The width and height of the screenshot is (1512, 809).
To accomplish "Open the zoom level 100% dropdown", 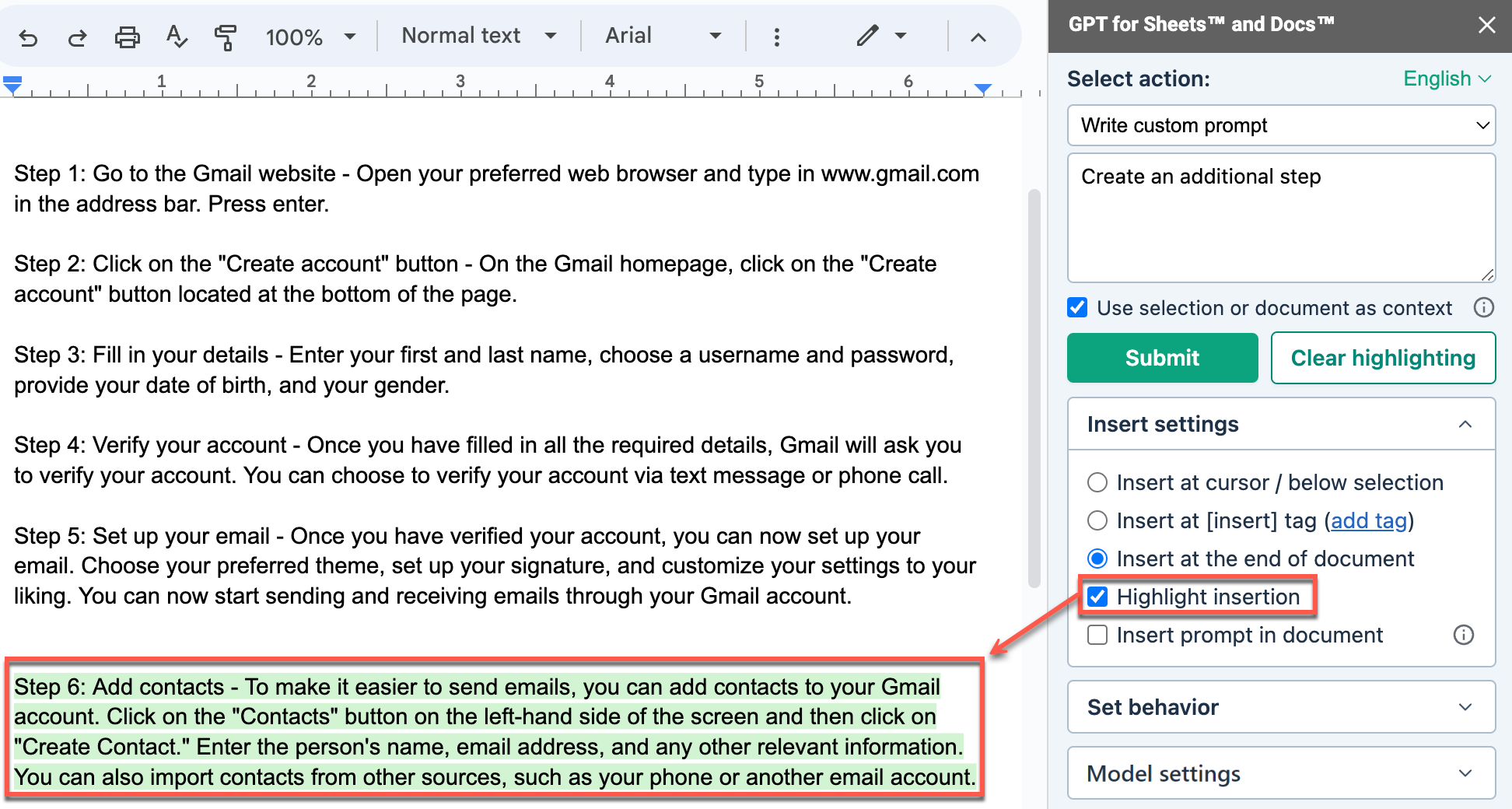I will [x=310, y=37].
